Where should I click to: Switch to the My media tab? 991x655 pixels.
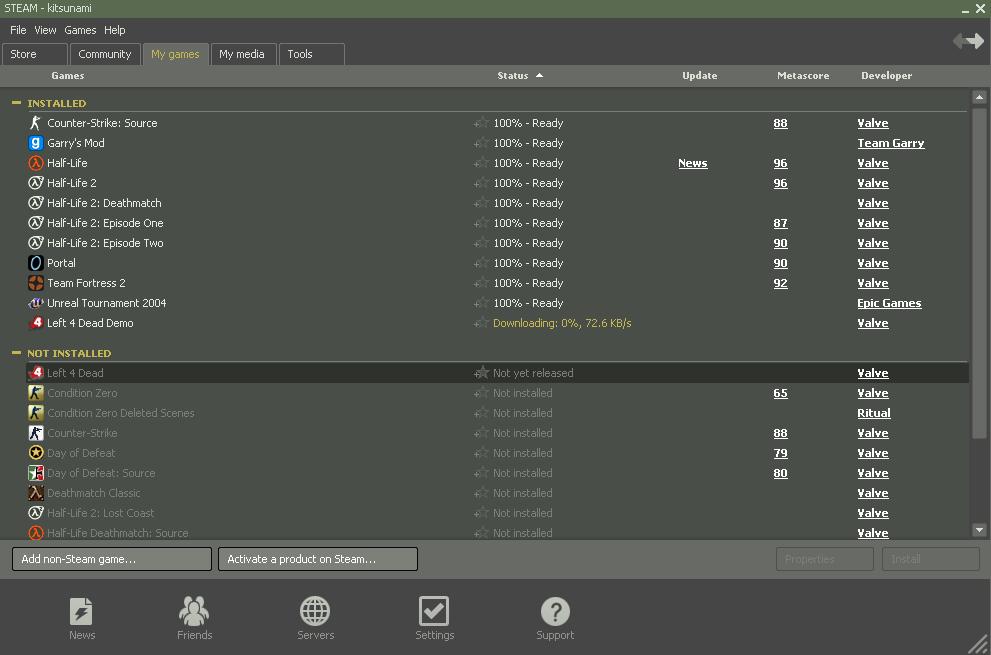point(243,54)
